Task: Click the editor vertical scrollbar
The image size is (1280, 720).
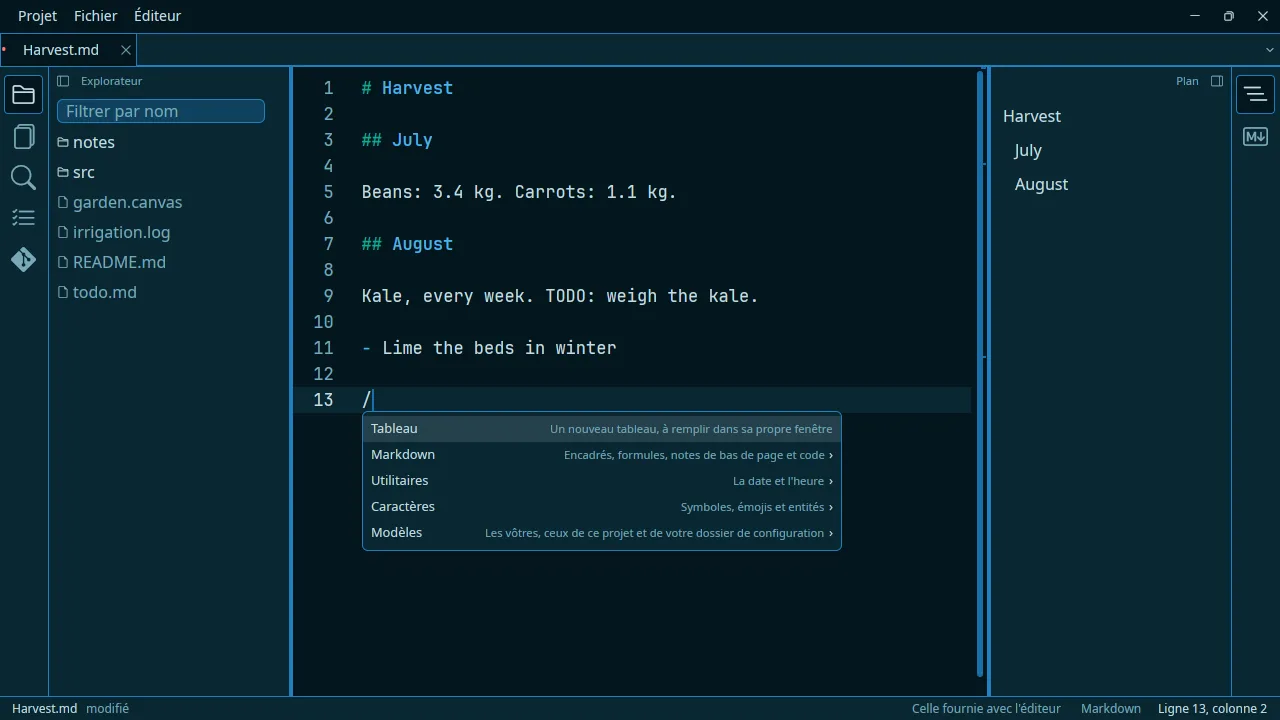Action: click(x=980, y=373)
